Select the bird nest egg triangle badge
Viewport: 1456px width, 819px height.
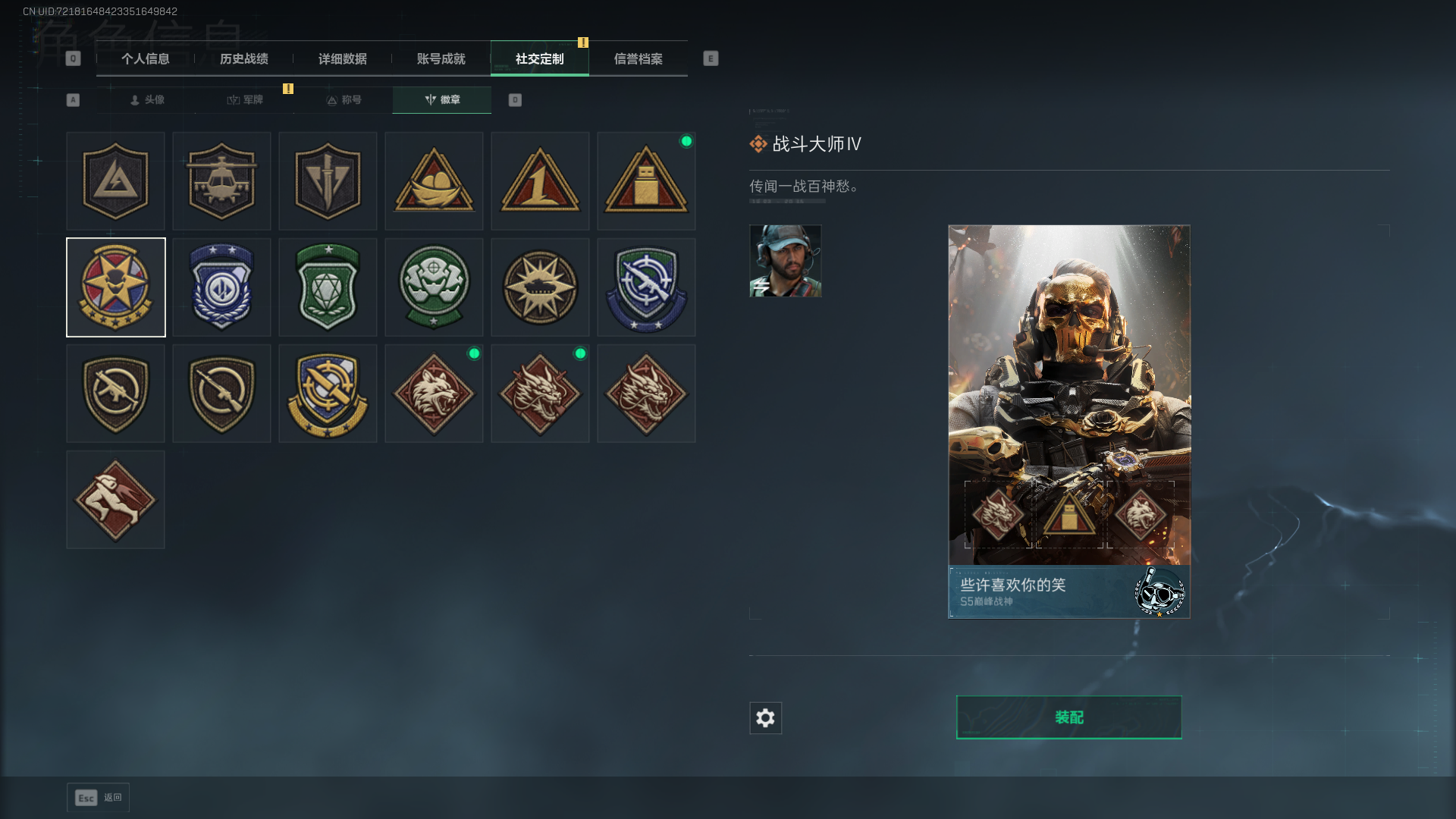click(434, 181)
